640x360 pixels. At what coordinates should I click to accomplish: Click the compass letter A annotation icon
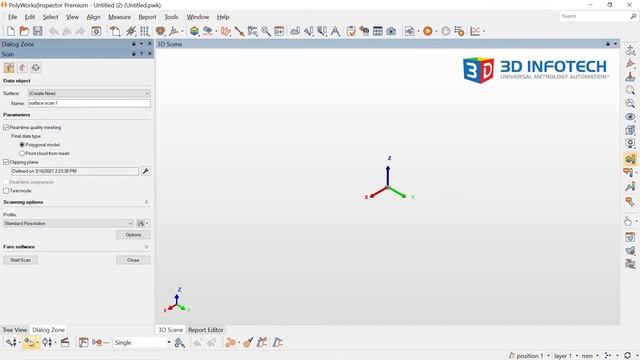click(x=336, y=31)
